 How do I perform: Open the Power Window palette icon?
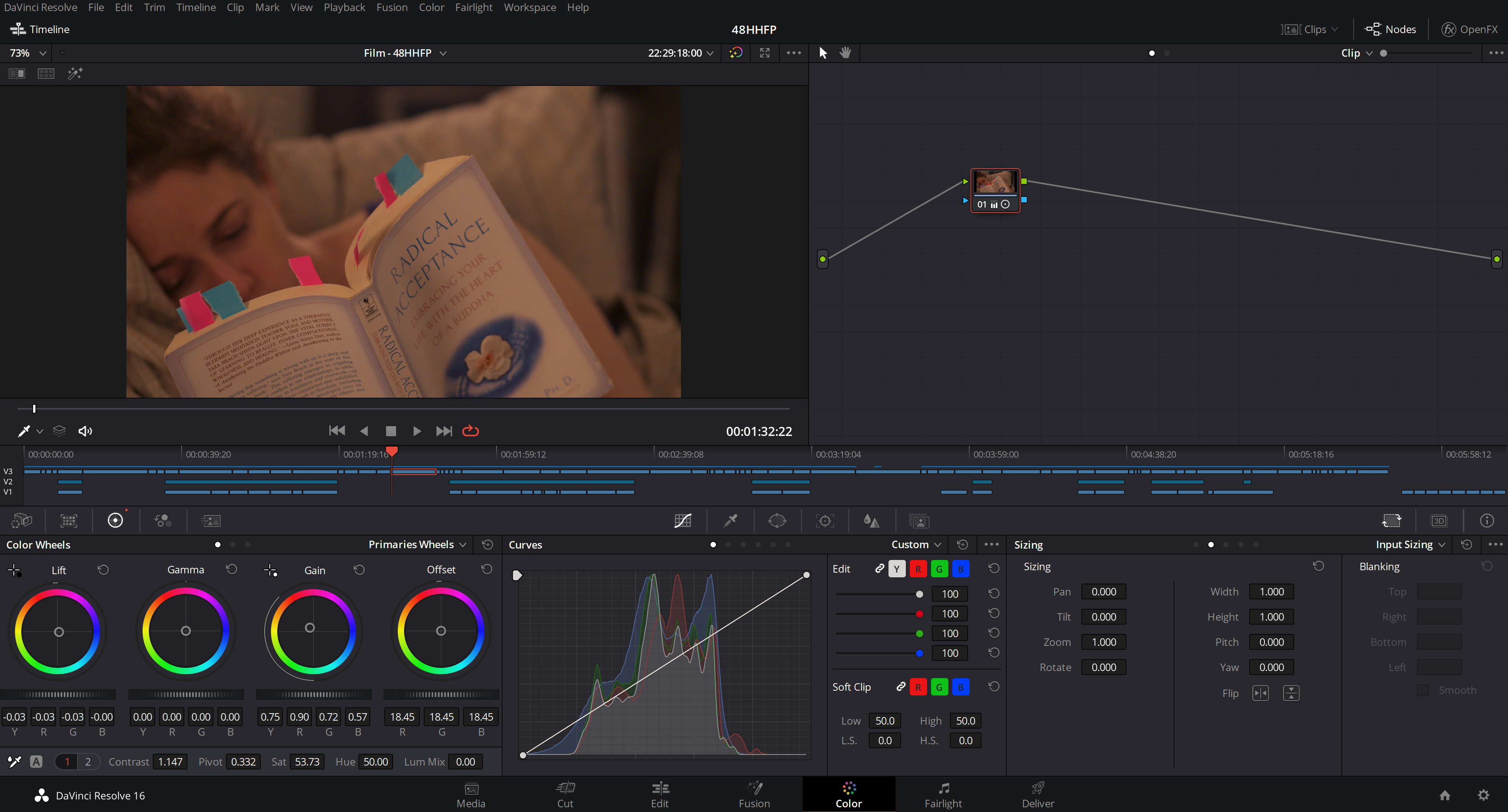click(777, 521)
